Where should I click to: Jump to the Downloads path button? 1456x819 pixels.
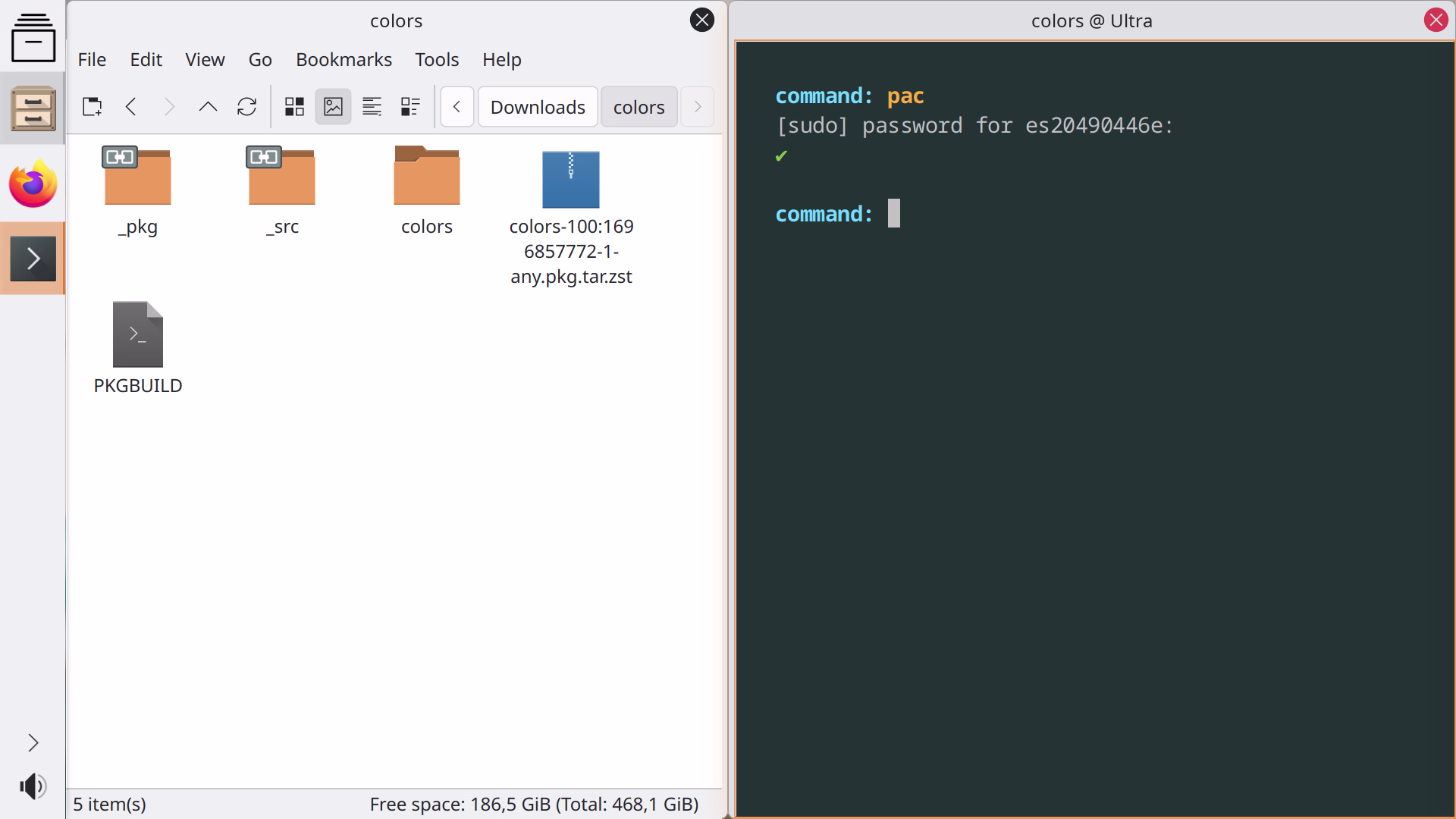tap(538, 107)
